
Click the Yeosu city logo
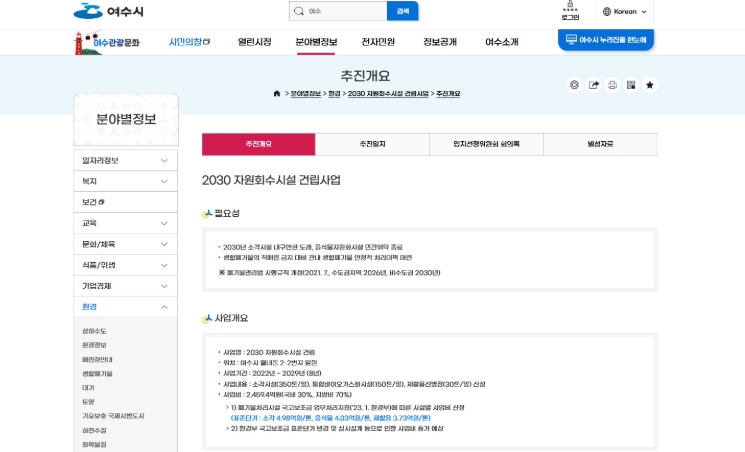click(108, 12)
